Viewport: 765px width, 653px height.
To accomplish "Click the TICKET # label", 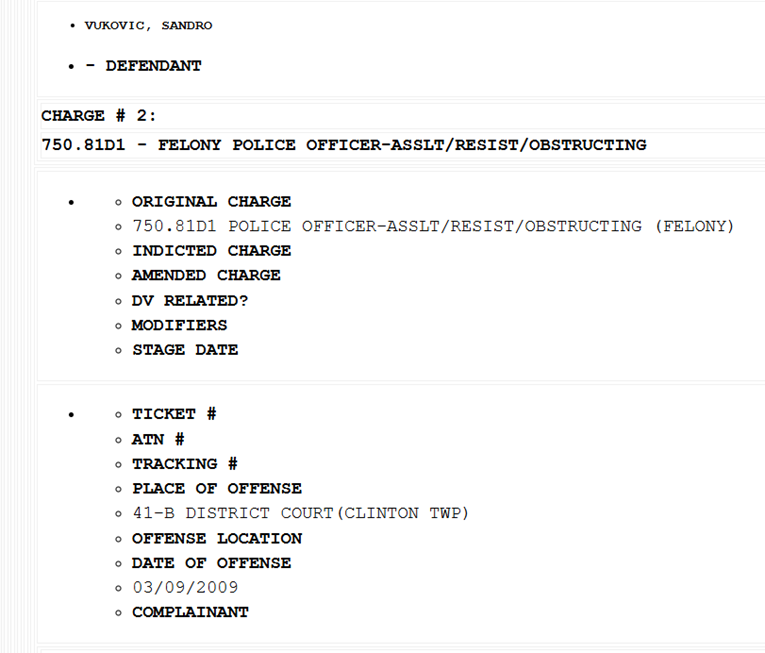I will point(174,414).
